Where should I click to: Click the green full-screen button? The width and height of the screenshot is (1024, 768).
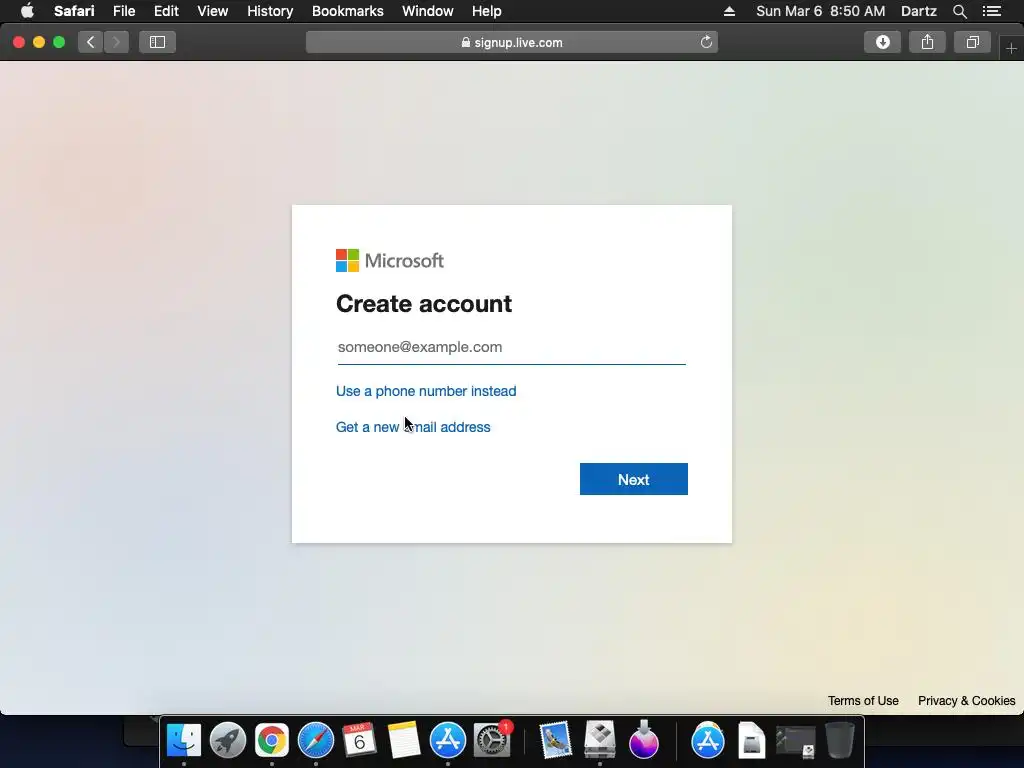[59, 42]
